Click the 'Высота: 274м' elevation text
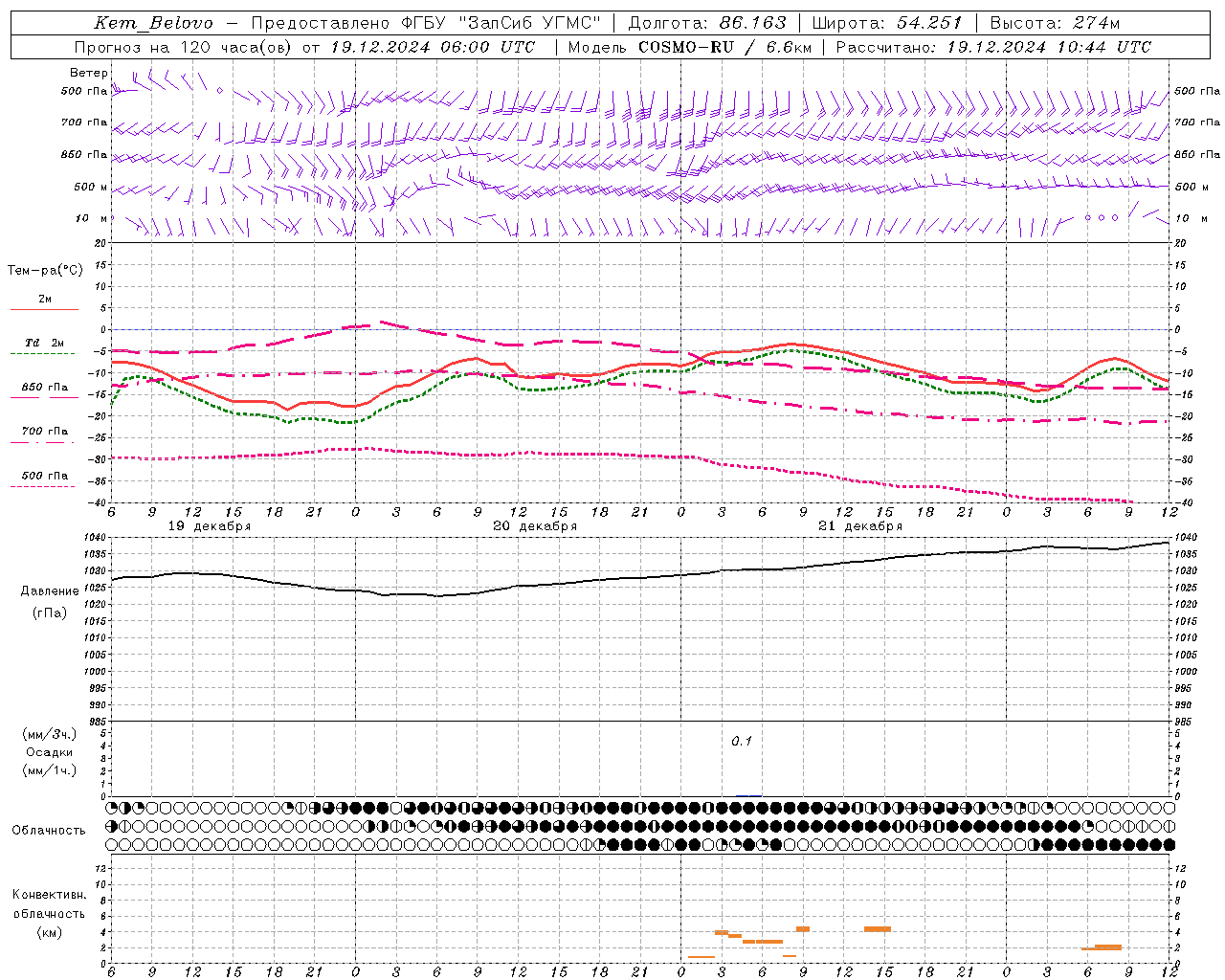The height and width of the screenshot is (980, 1225). [1055, 23]
